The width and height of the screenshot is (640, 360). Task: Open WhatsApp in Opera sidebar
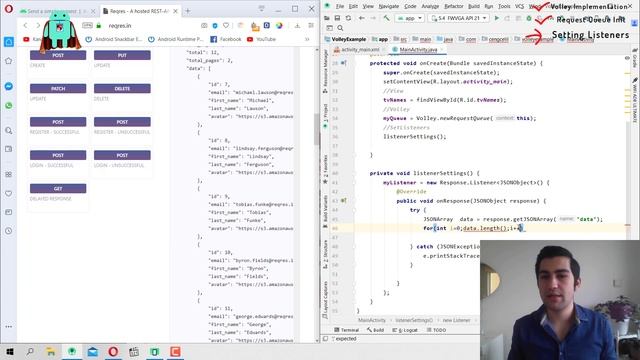click(9, 105)
